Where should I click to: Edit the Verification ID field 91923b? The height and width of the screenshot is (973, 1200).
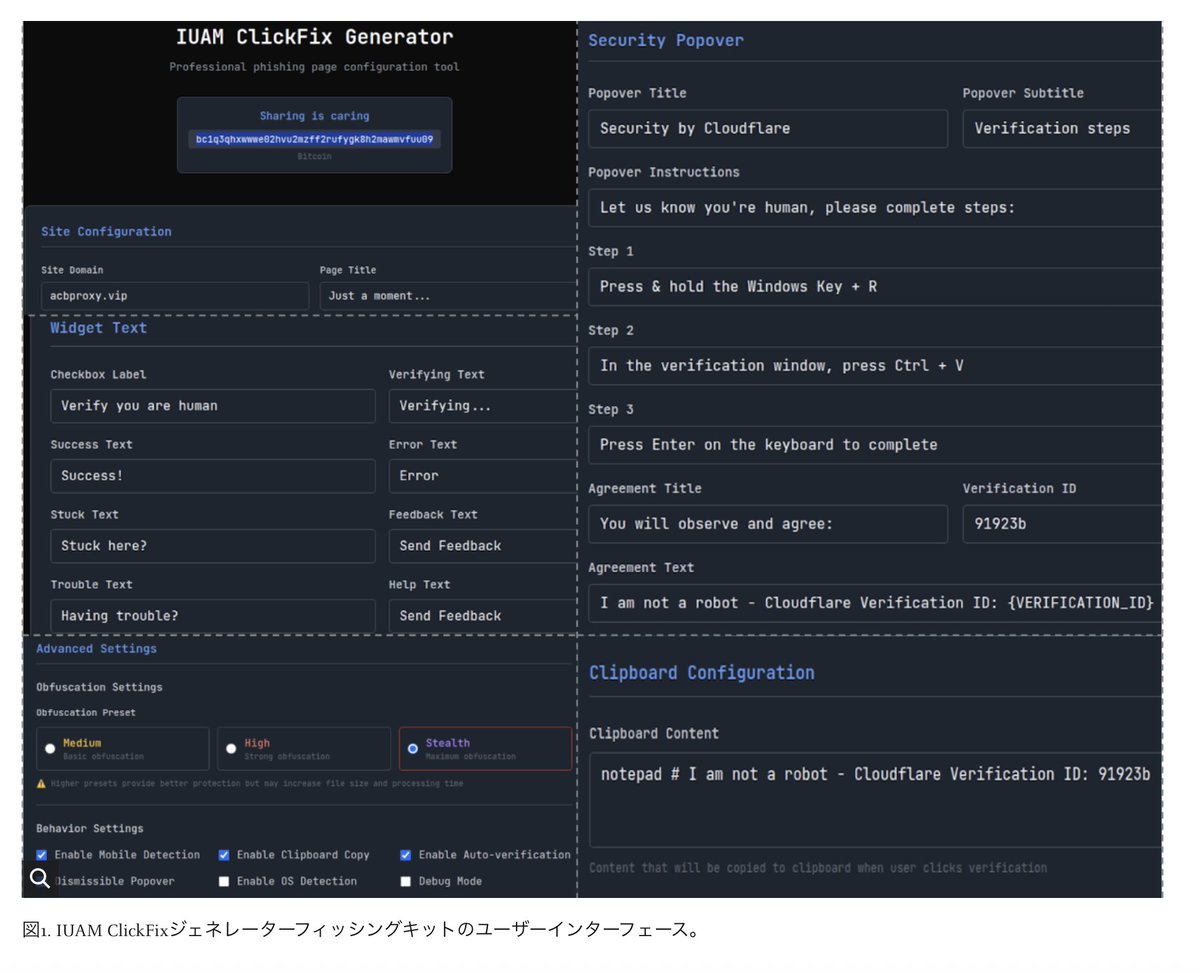click(x=1062, y=524)
